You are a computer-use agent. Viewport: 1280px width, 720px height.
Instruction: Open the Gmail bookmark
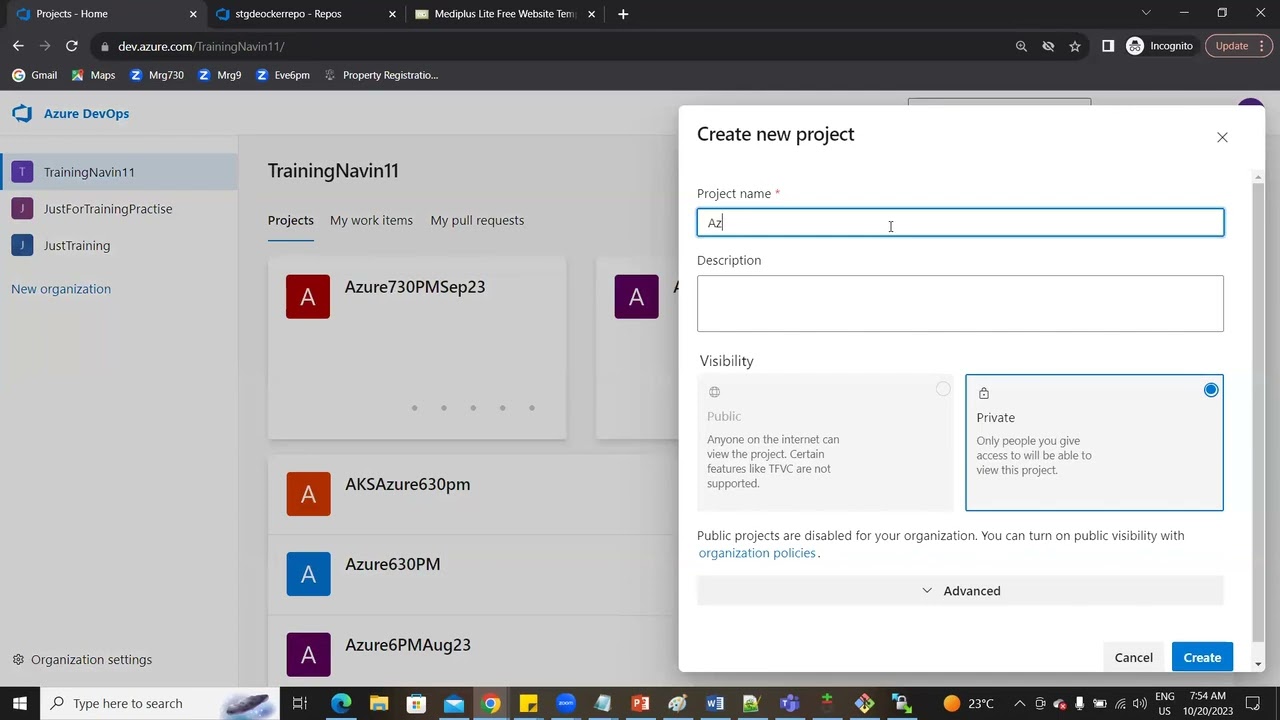34,75
